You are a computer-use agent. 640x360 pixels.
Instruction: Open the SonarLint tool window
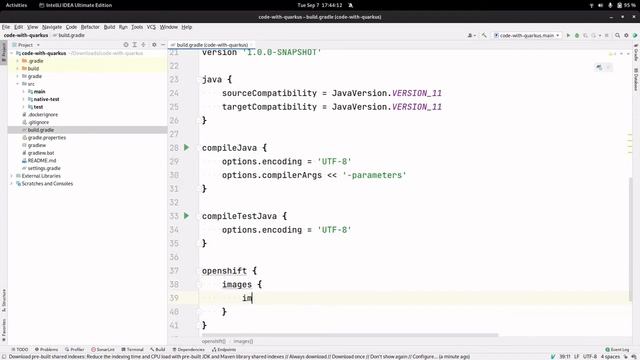[x=103, y=349]
